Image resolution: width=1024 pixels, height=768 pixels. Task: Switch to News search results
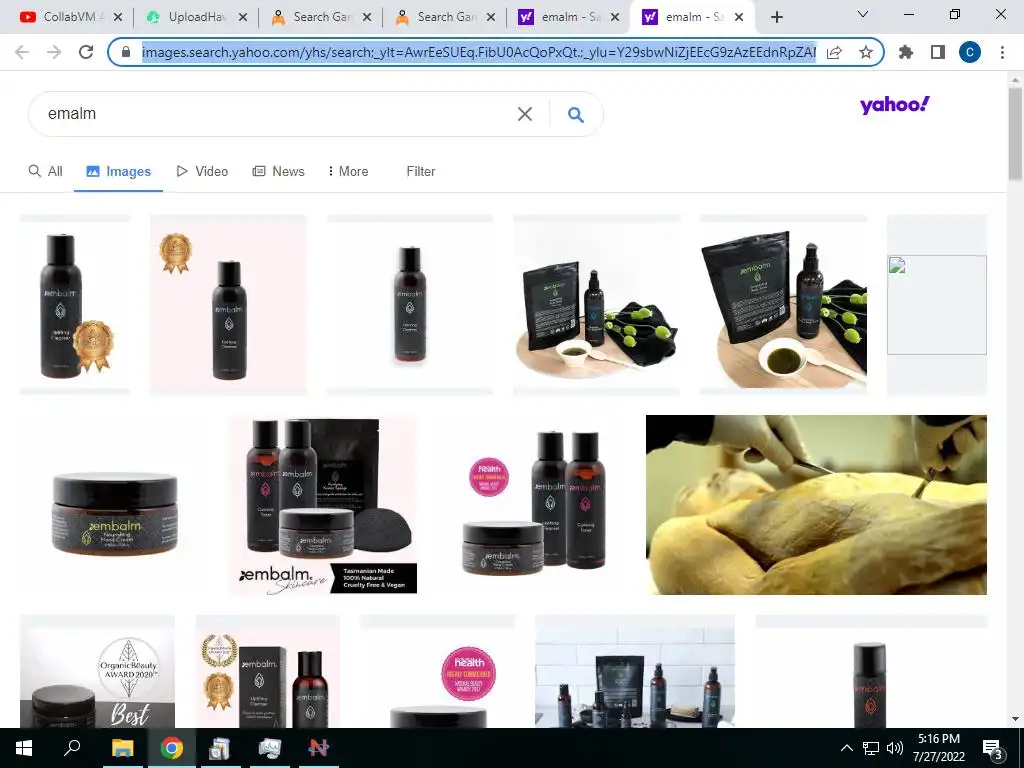278,171
